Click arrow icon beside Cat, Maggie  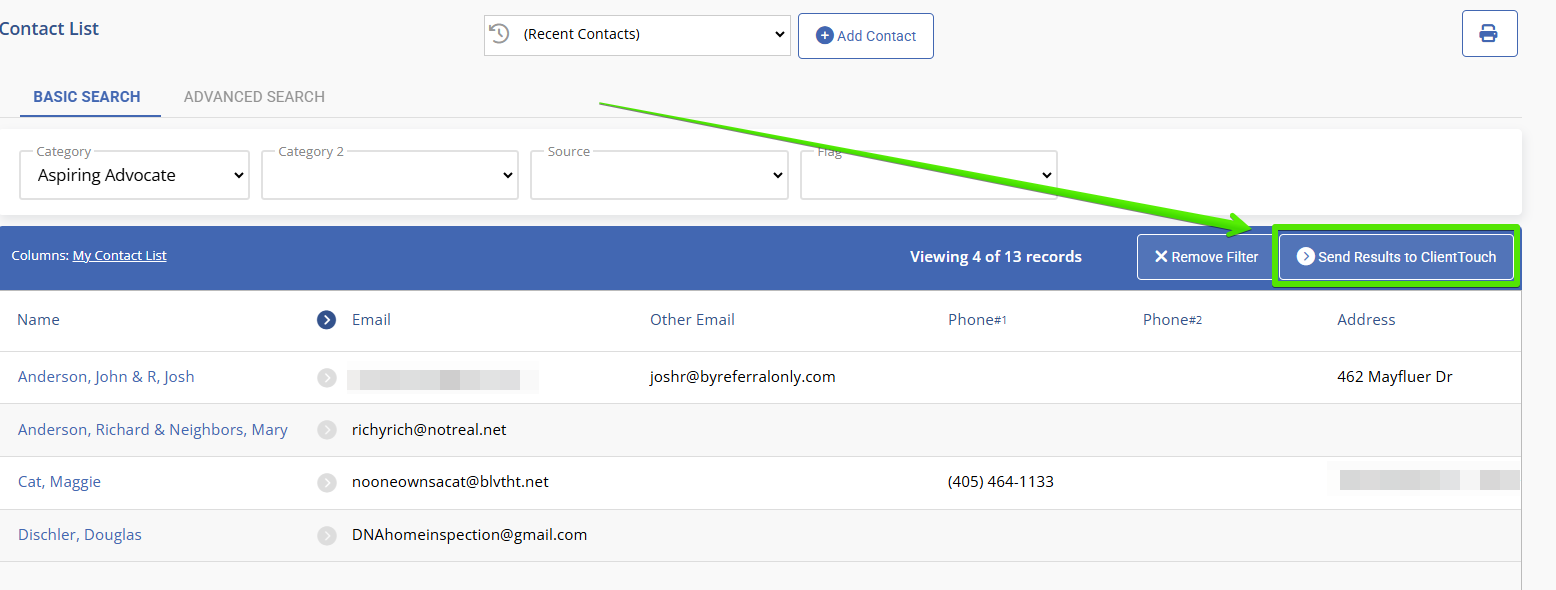(326, 482)
